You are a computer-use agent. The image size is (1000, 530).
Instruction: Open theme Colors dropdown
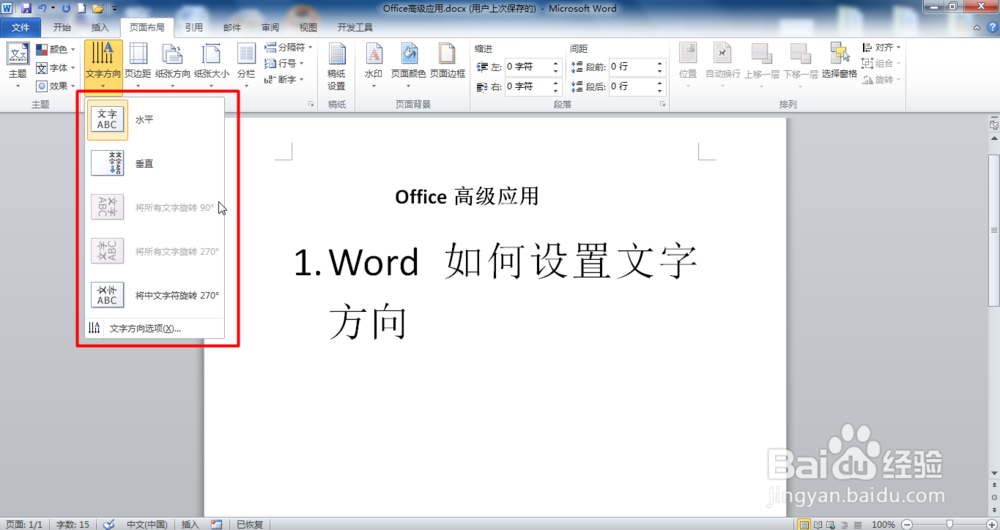pyautogui.click(x=55, y=49)
